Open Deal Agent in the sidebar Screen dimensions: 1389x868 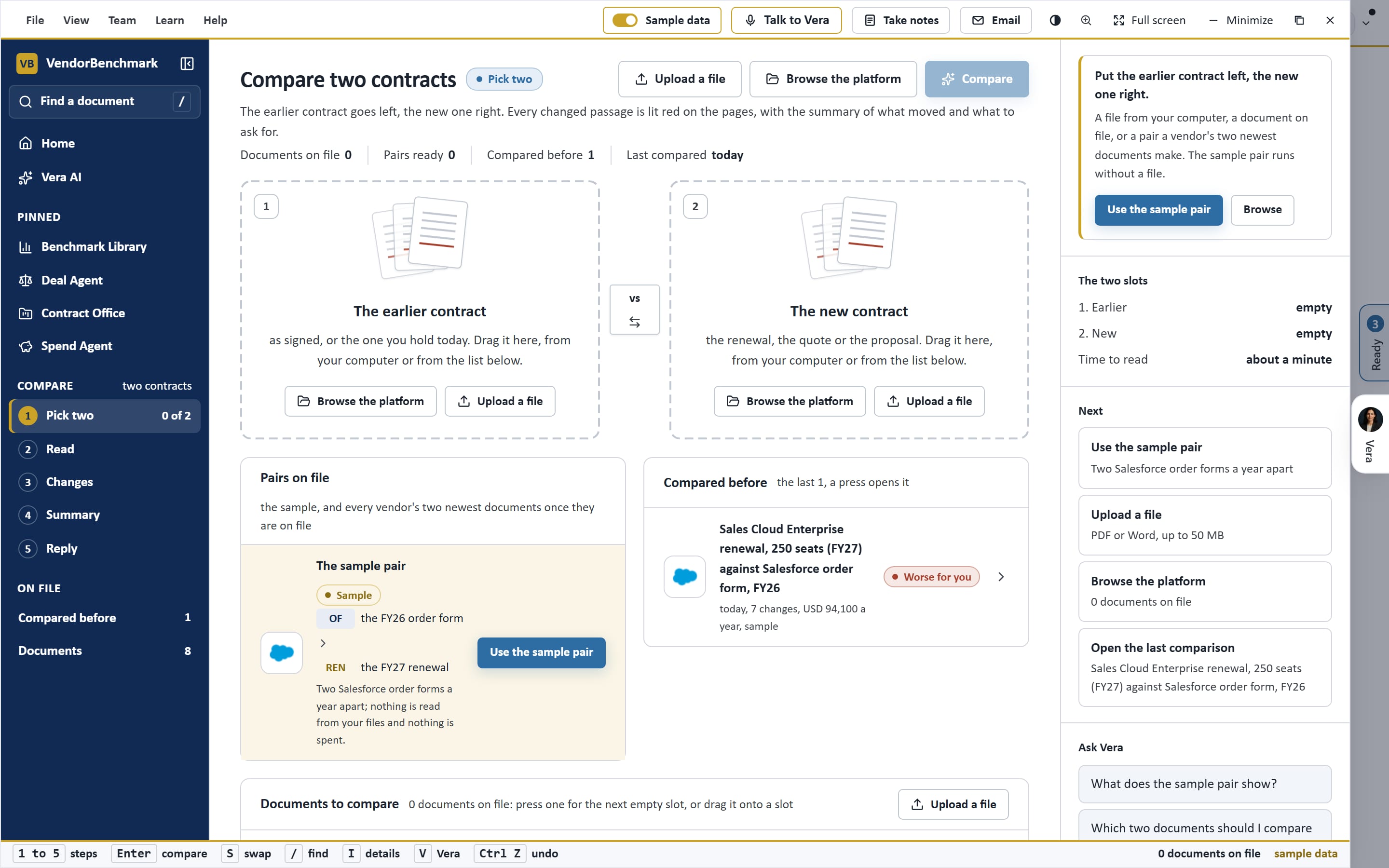105,280
